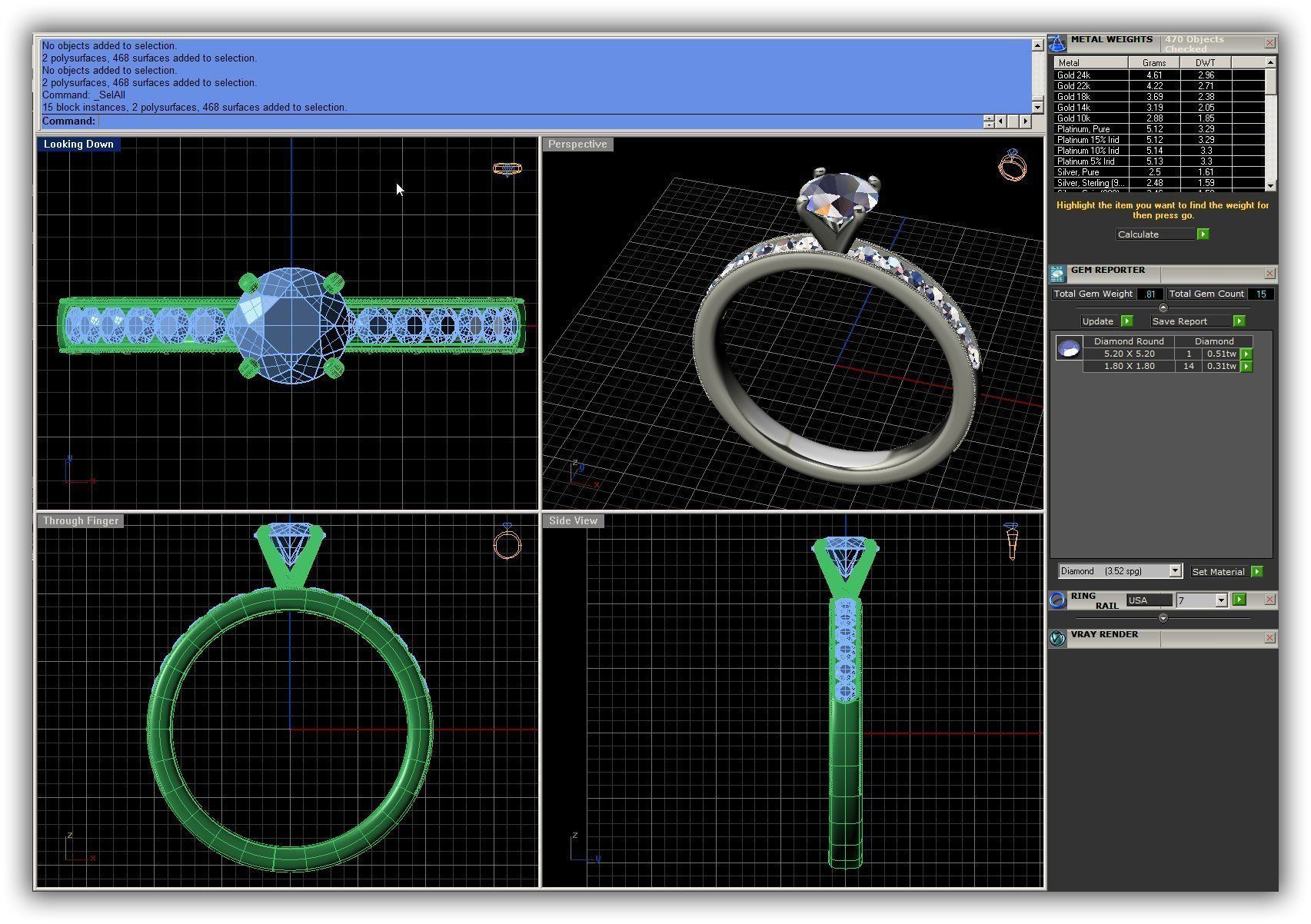The height and width of the screenshot is (924, 1311).
Task: Expand the Ring Rail section with down arrow
Action: pos(1163,618)
